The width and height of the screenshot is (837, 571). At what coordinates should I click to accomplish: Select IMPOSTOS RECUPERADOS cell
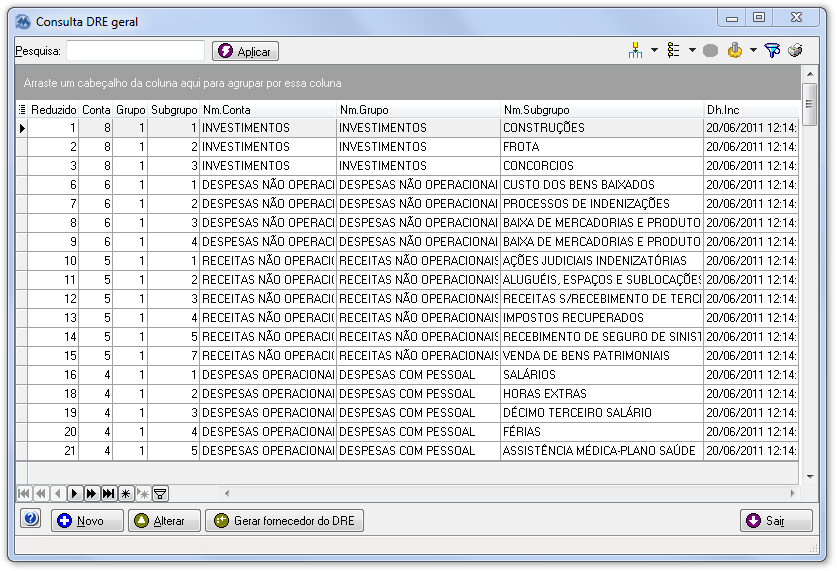(602, 318)
